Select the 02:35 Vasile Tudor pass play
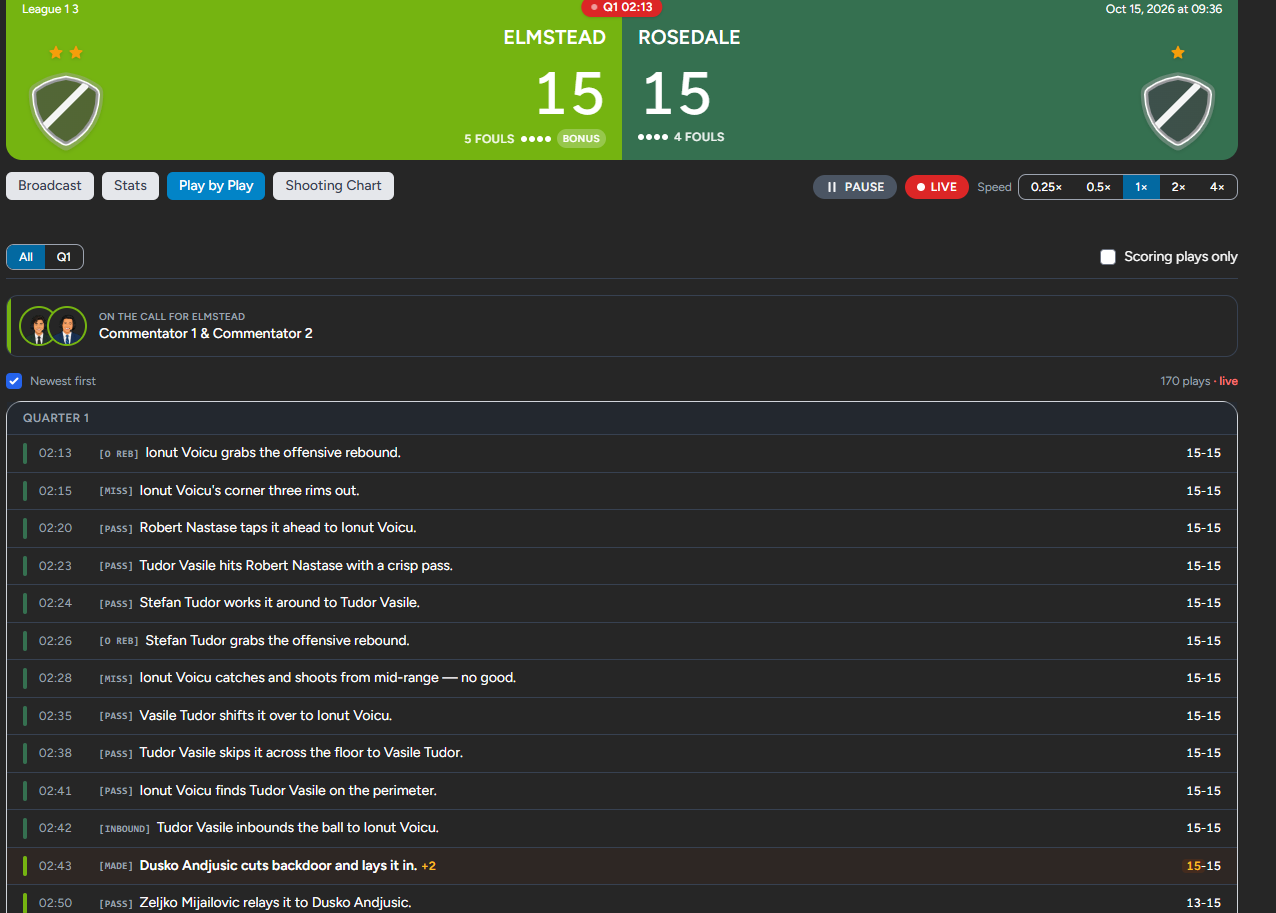1276x913 pixels. (x=622, y=716)
